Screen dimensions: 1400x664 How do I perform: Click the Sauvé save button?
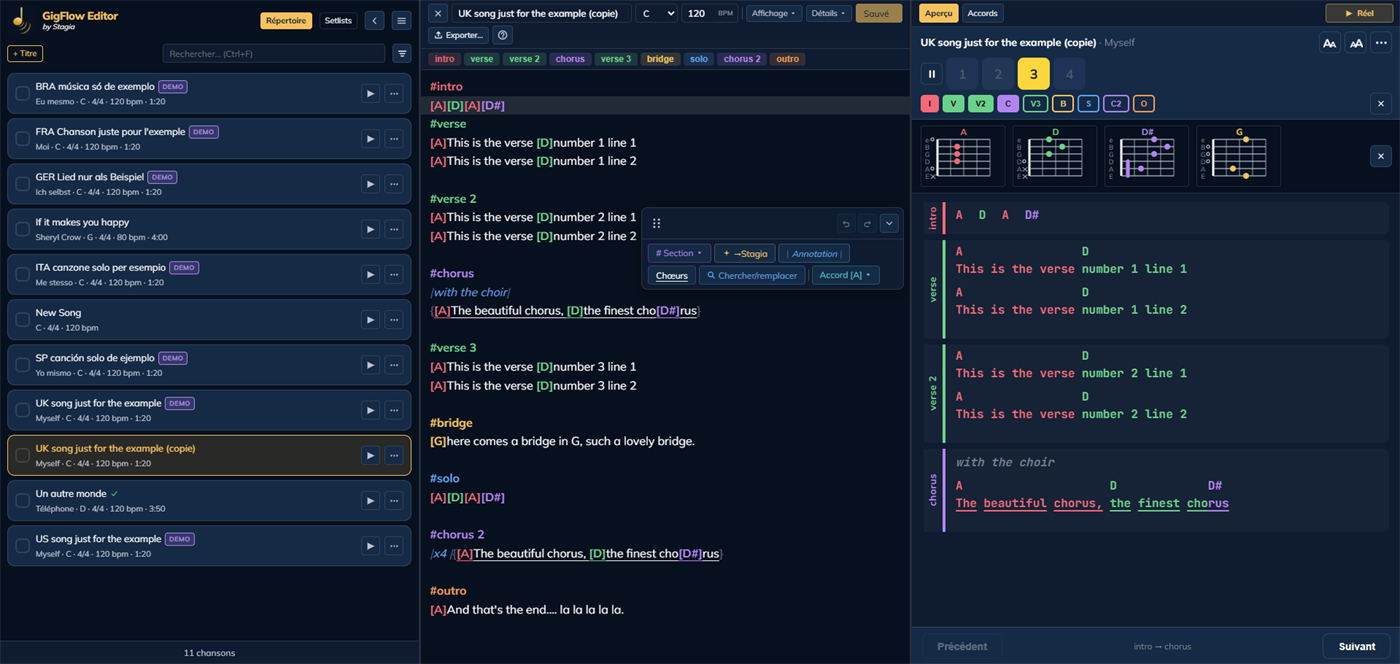click(x=878, y=14)
